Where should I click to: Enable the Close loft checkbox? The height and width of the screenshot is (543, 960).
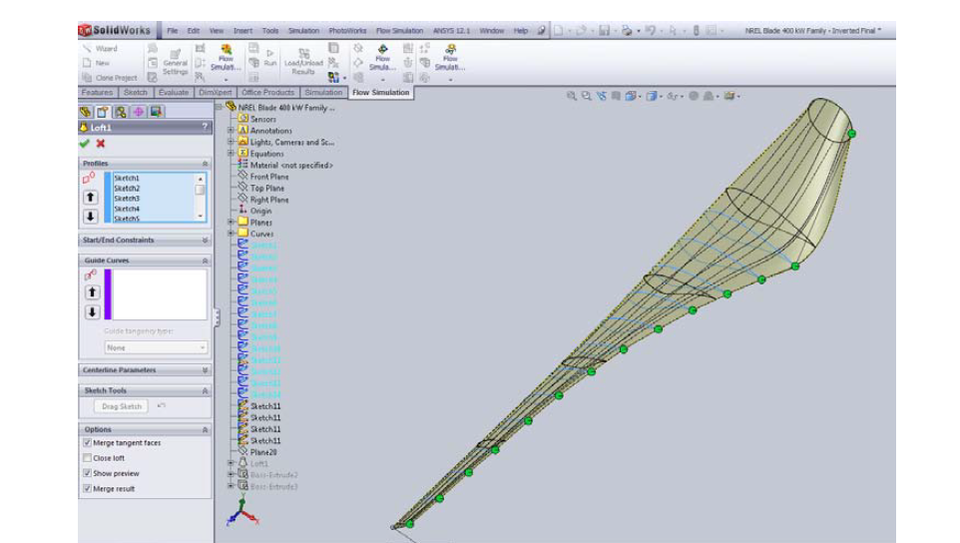88,458
